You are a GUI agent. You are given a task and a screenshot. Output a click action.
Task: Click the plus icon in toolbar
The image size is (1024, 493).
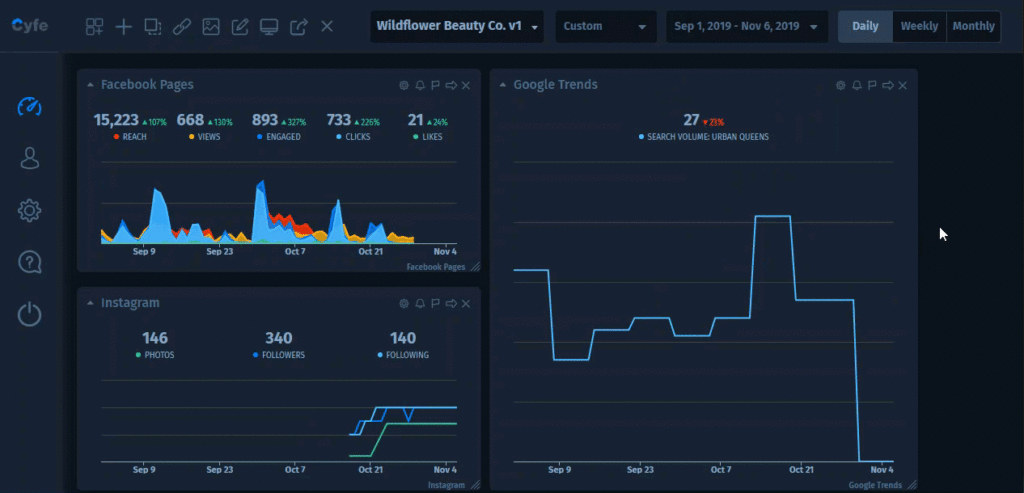[123, 27]
